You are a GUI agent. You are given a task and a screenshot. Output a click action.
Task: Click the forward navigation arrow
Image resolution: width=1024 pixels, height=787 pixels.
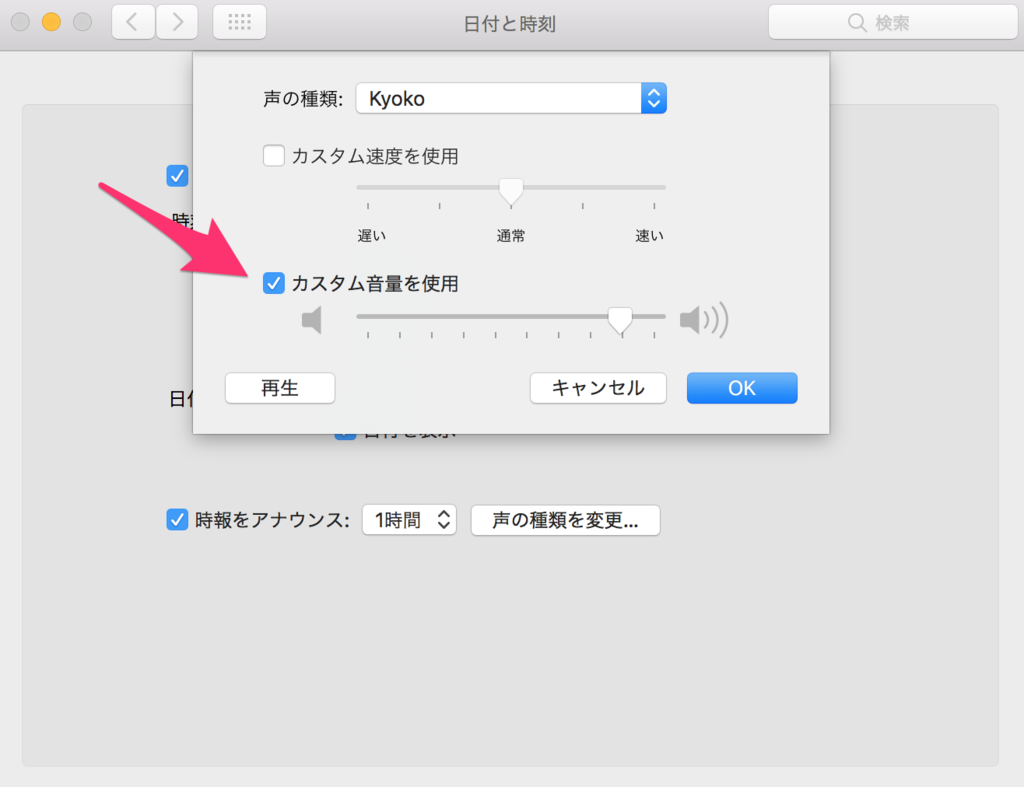pyautogui.click(x=177, y=22)
